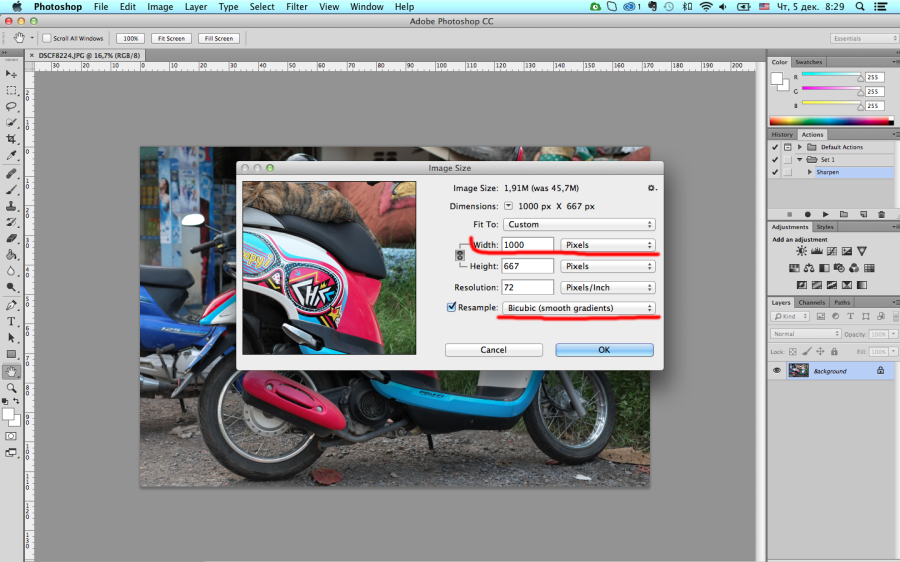Viewport: 900px width, 562px height.
Task: Uncheck the Resample checkbox
Action: pyautogui.click(x=452, y=307)
